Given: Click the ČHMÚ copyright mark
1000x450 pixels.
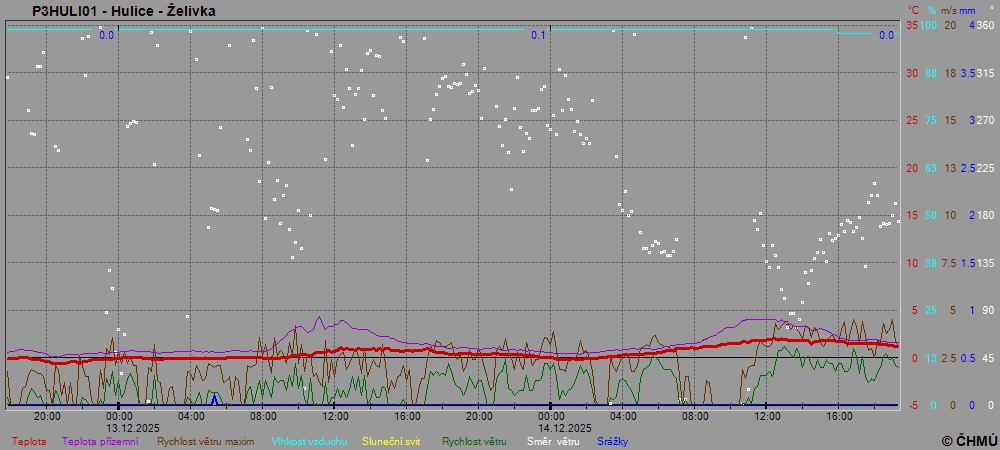Looking at the screenshot, I should point(969,440).
